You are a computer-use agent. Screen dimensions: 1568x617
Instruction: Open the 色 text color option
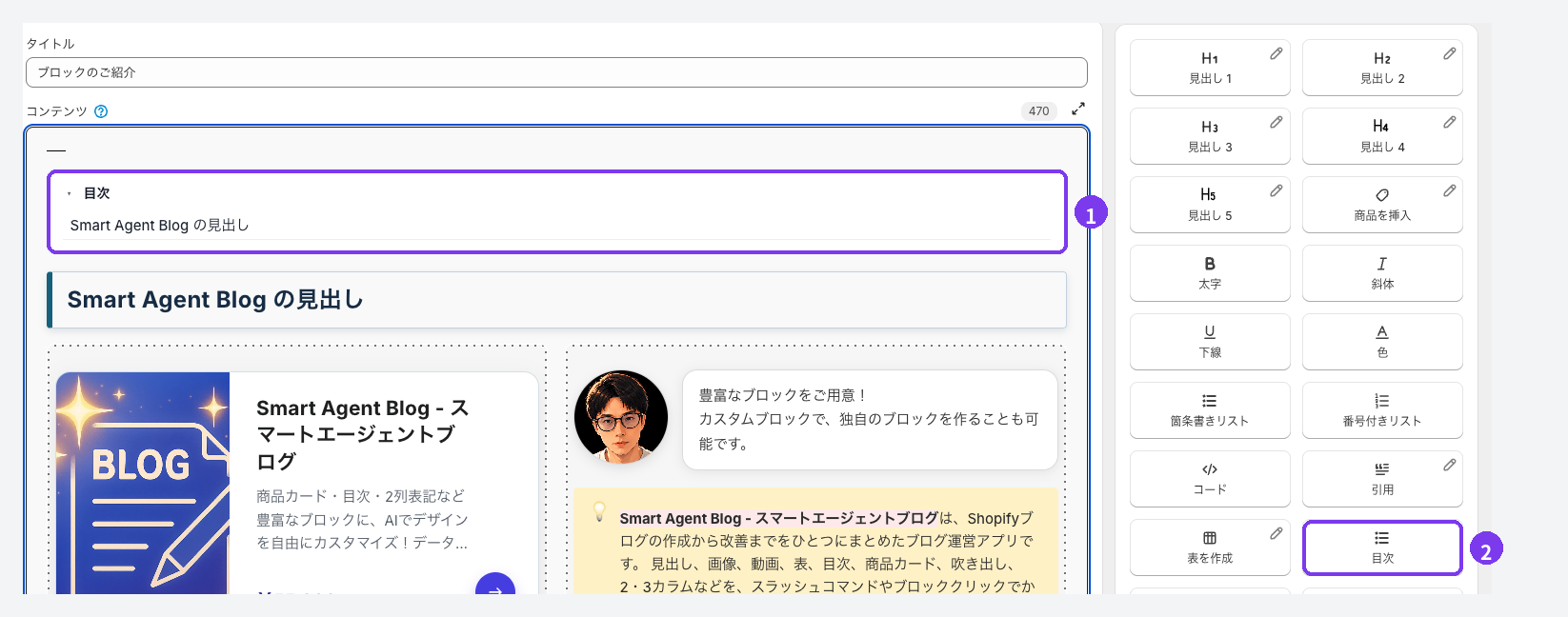[x=1382, y=342]
